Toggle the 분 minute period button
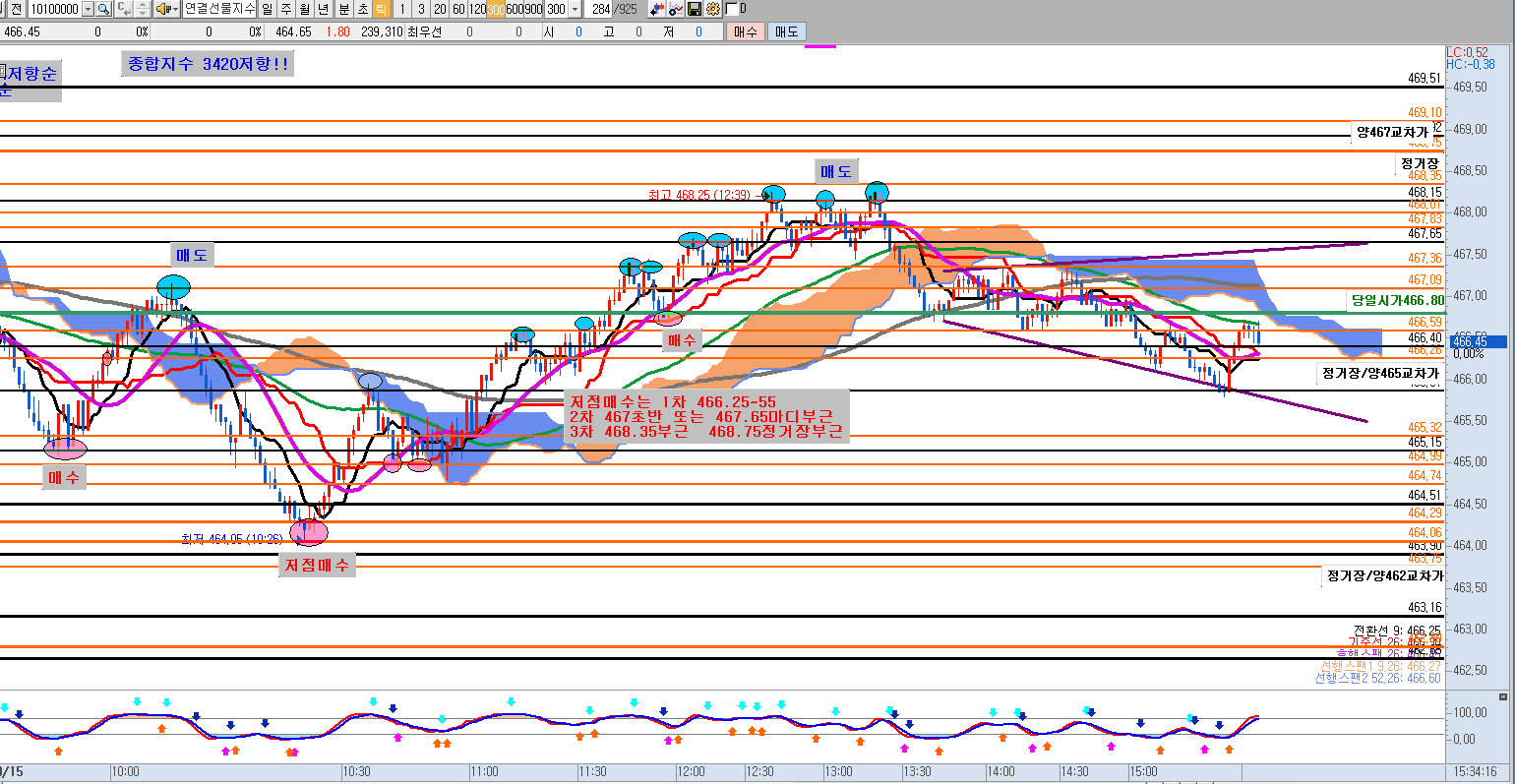The image size is (1515, 784). 343,9
